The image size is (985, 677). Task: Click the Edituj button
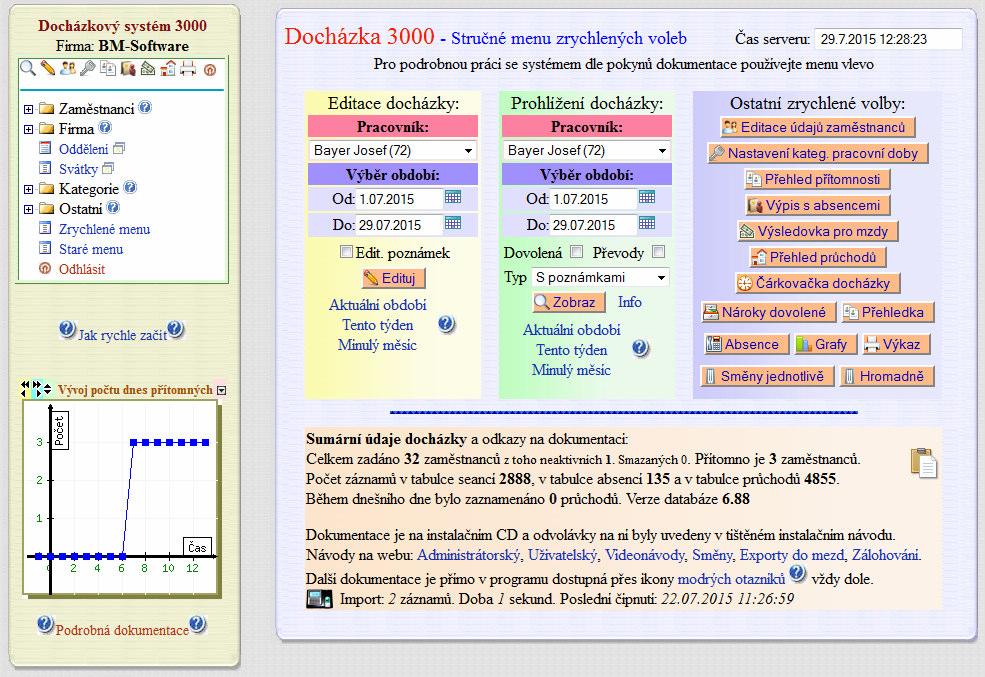click(393, 278)
